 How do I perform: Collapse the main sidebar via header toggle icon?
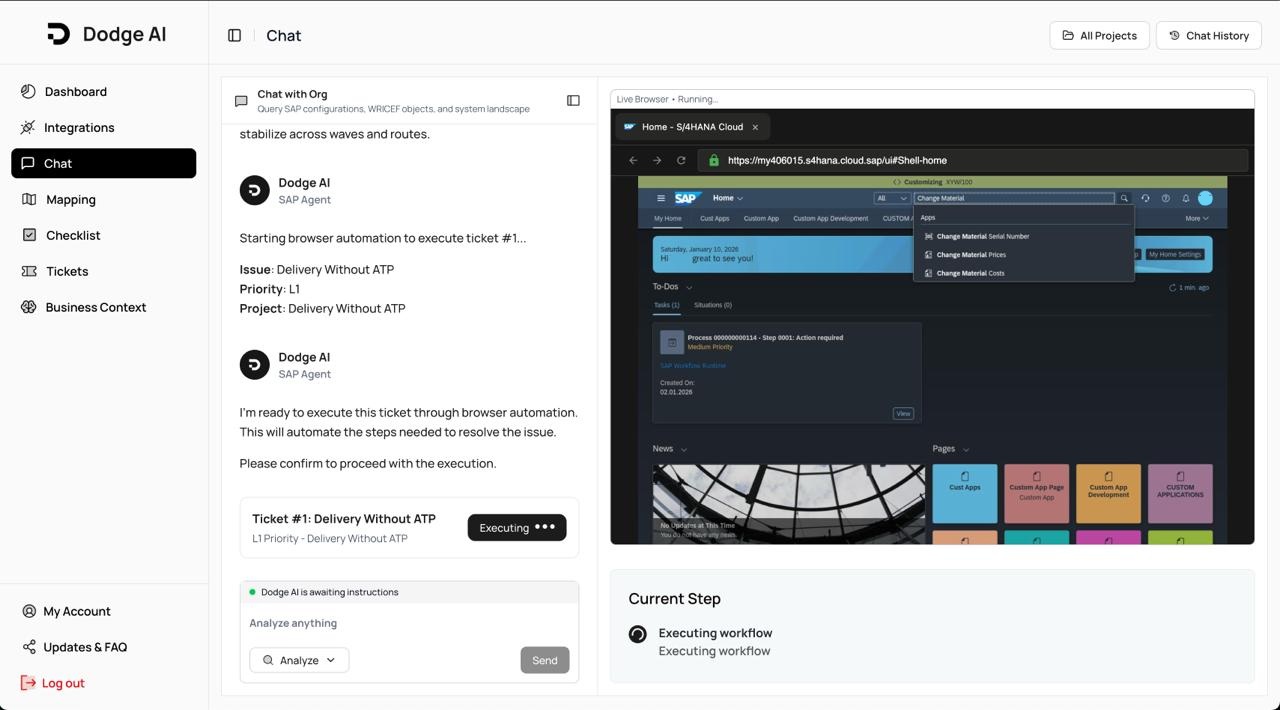(235, 35)
